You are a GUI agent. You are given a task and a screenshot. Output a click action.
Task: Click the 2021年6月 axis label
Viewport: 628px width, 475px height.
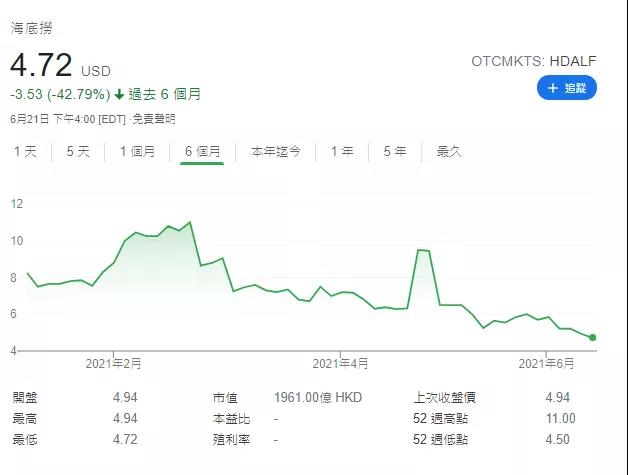click(546, 364)
